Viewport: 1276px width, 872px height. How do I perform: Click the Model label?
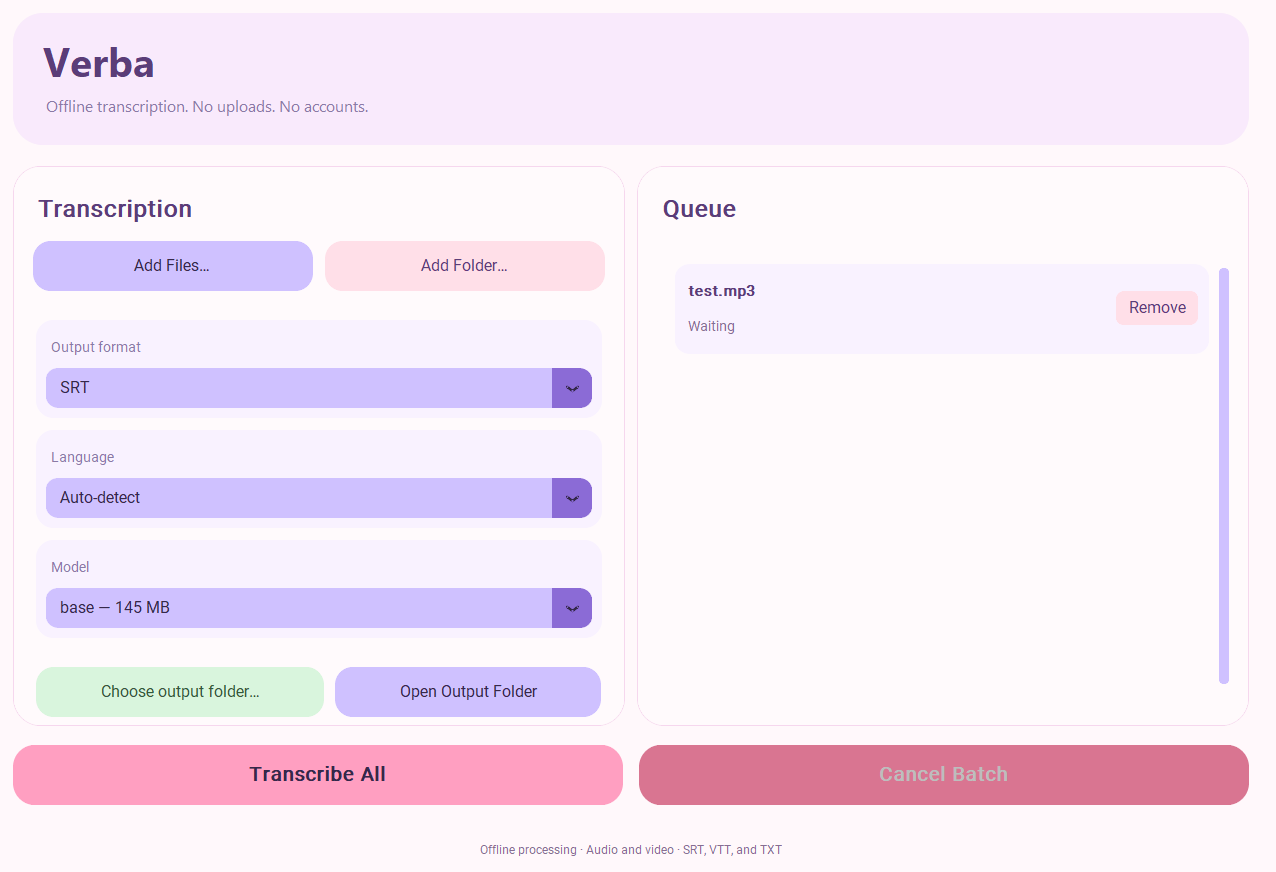(x=70, y=568)
